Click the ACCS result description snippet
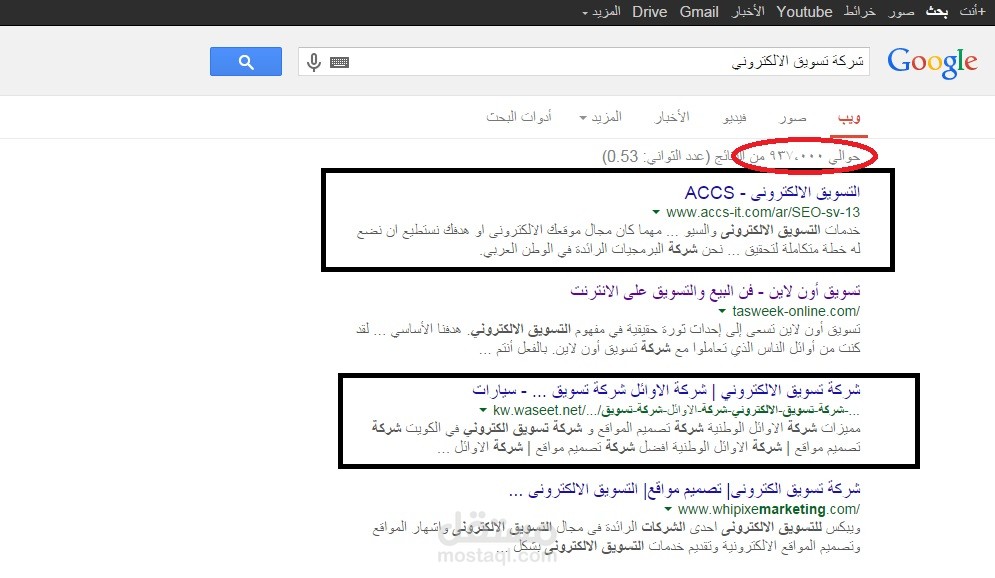 coord(609,240)
